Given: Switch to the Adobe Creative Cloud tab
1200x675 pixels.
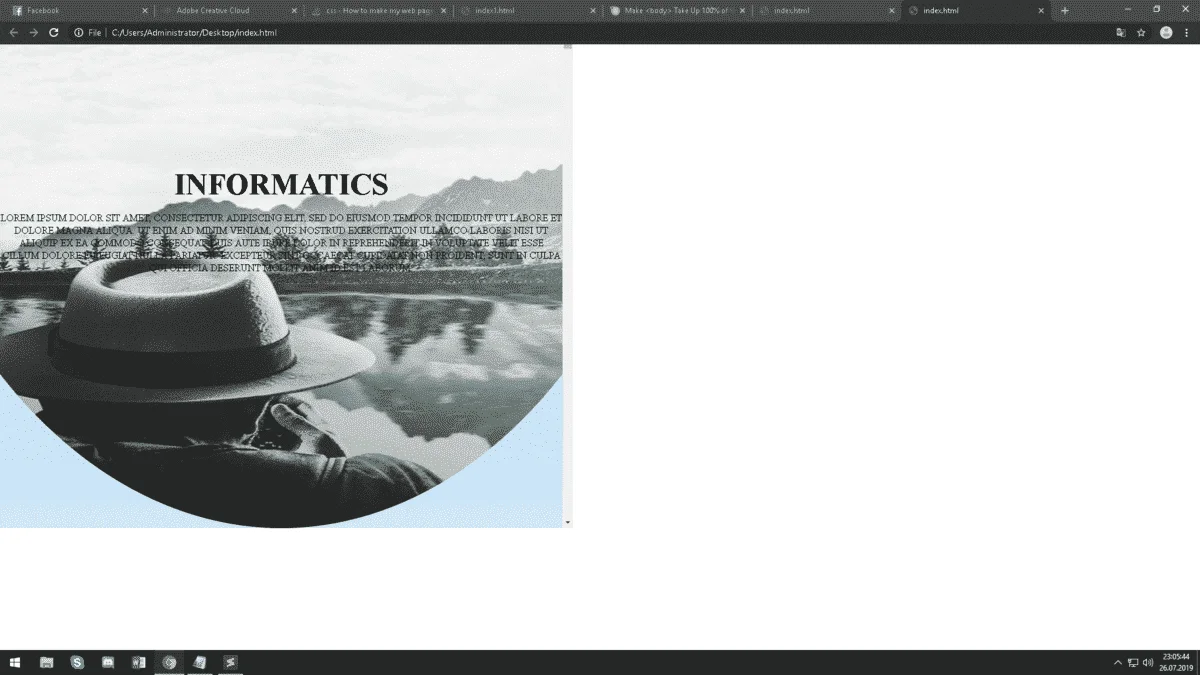Looking at the screenshot, I should [228, 10].
